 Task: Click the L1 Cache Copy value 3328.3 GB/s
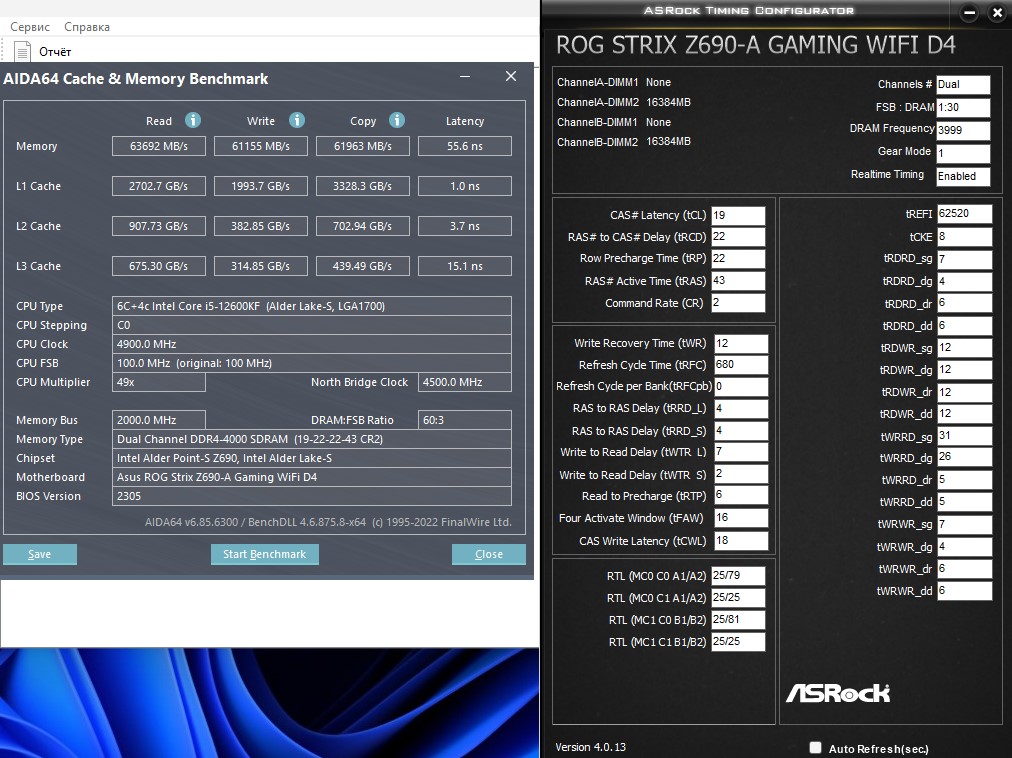coord(363,186)
